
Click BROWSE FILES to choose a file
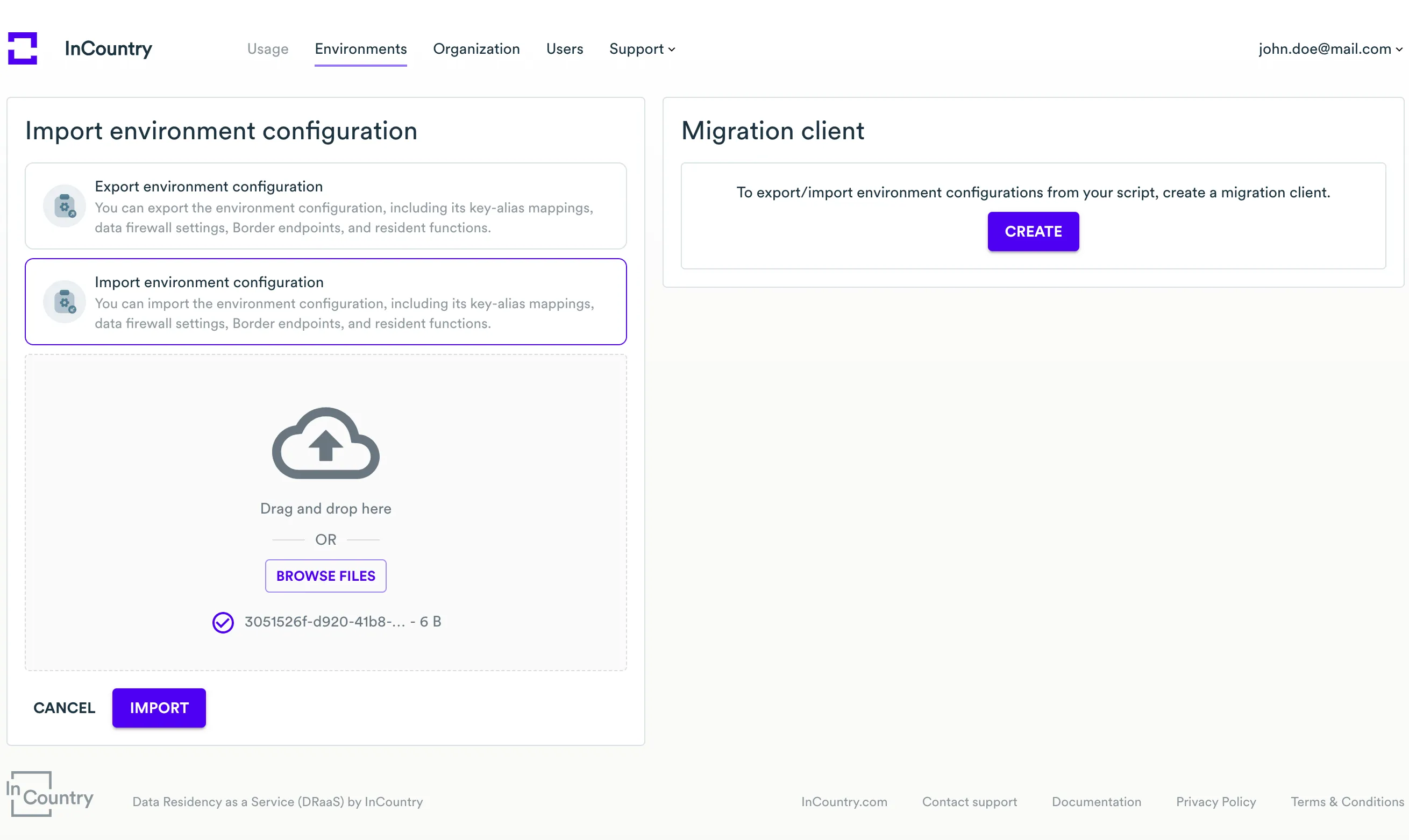pos(325,575)
